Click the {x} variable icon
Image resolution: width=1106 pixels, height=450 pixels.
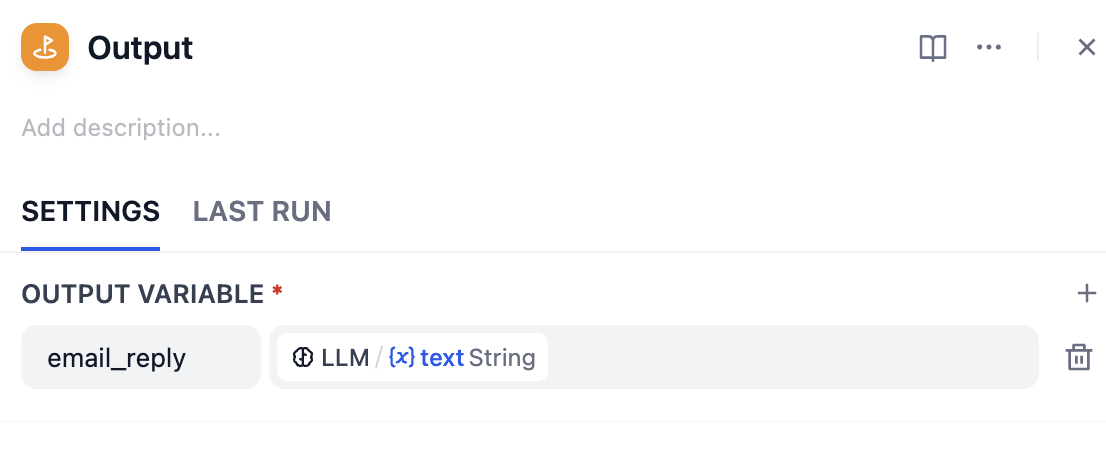[x=401, y=357]
